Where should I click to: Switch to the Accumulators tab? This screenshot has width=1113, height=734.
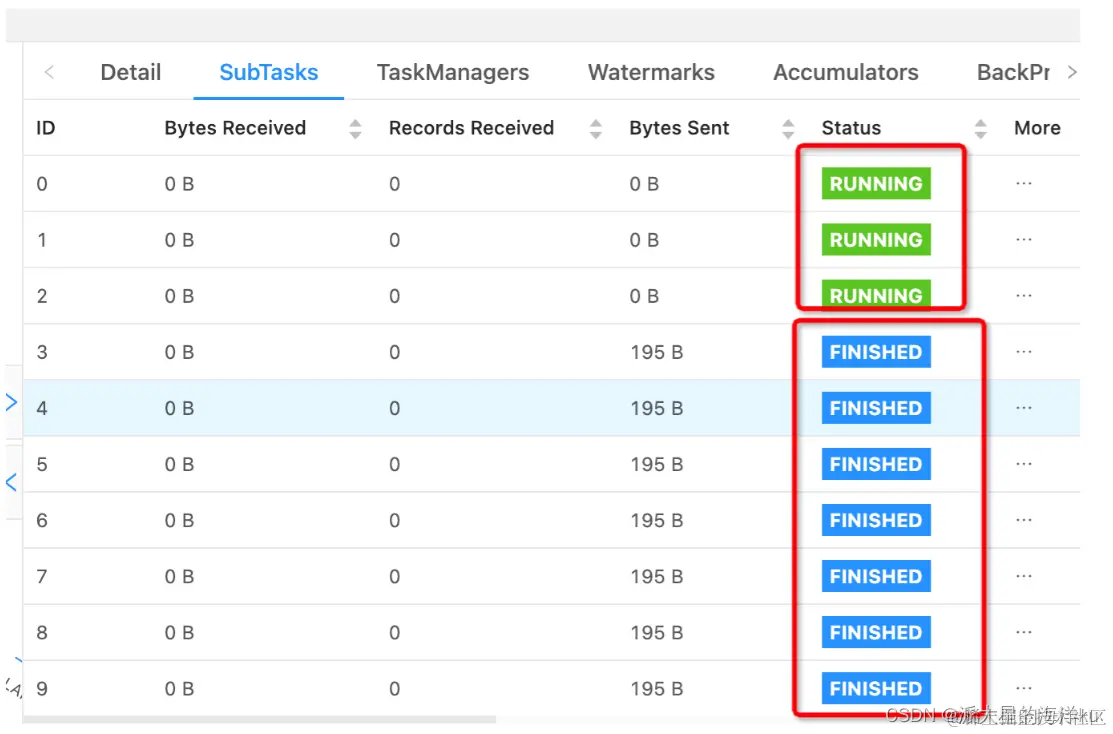tap(845, 72)
